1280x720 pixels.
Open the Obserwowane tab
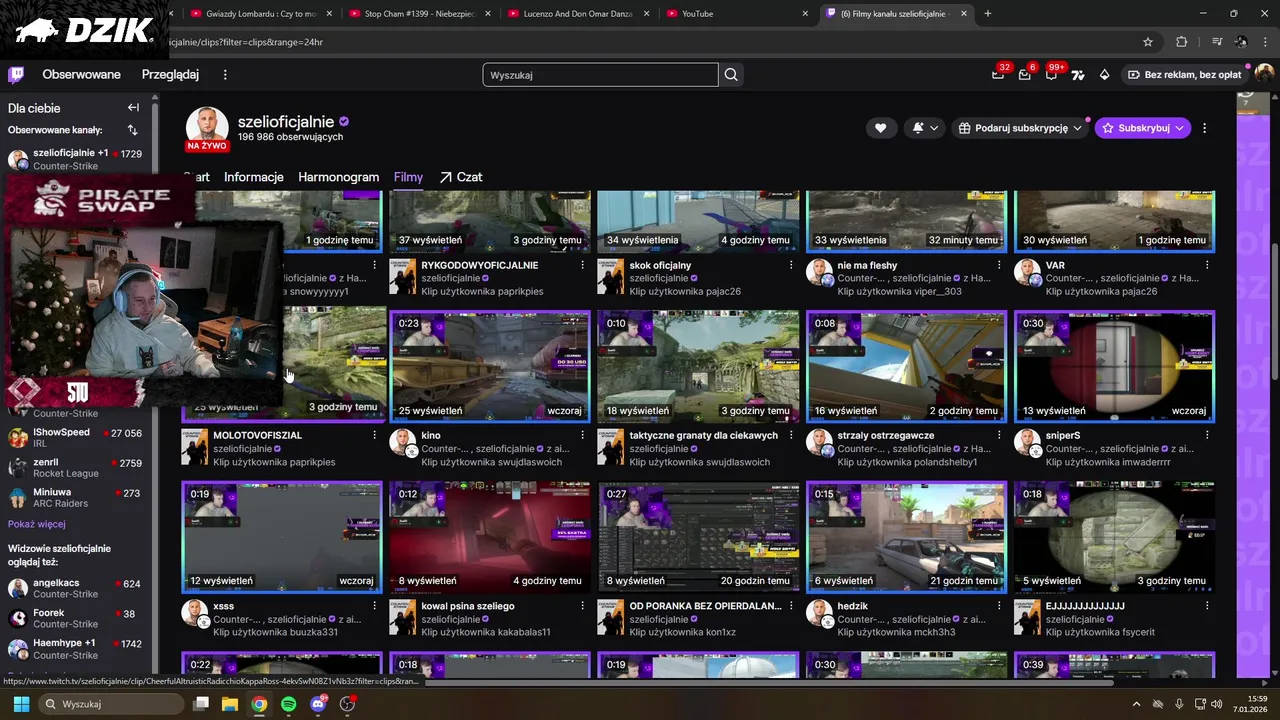point(81,75)
